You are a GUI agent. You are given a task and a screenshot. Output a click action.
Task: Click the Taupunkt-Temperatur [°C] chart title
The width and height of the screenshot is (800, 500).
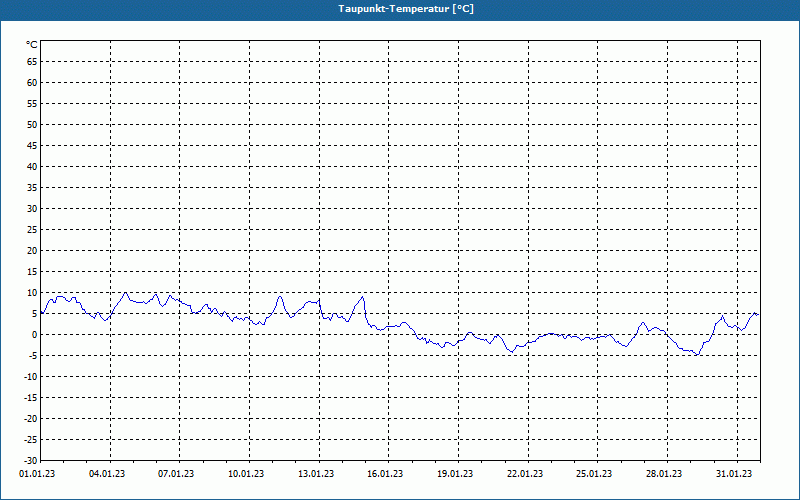[x=406, y=9]
